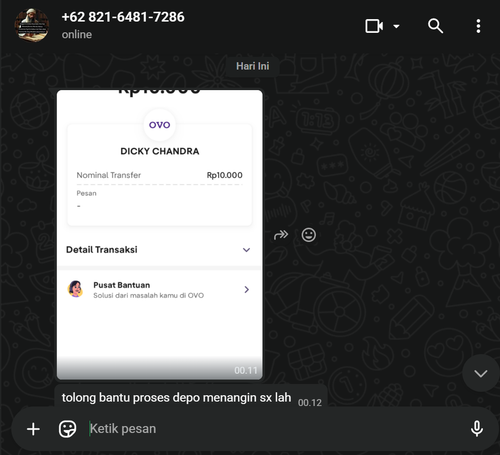Forward the receipt image message
Screen dimensions: 500x455
[x=281, y=235]
